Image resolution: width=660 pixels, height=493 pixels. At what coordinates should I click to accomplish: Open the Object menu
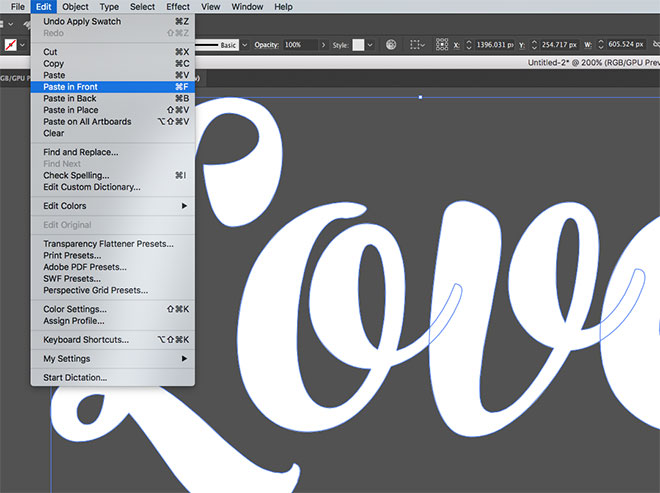[x=74, y=7]
